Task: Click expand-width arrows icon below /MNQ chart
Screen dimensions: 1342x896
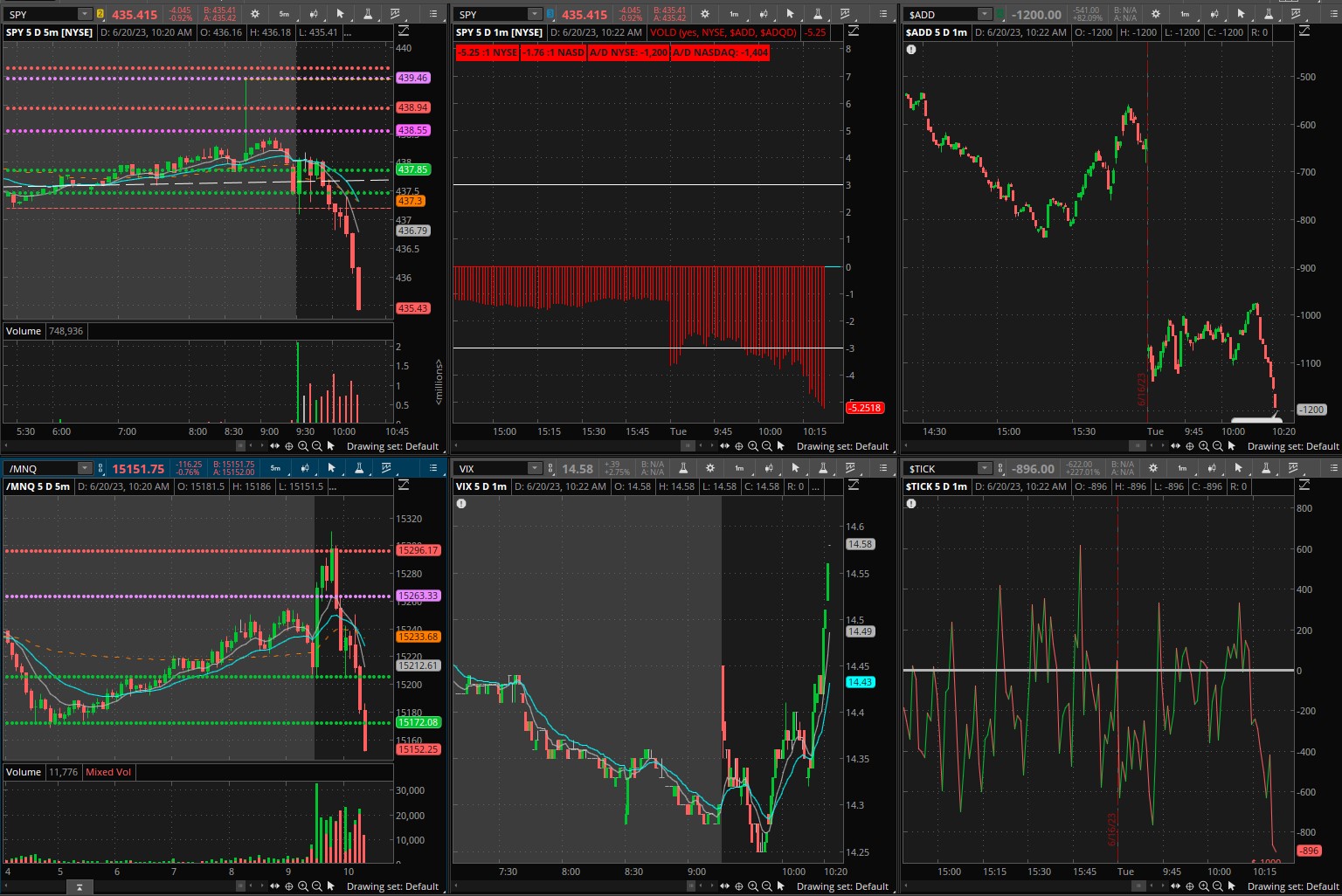Action: 275,886
